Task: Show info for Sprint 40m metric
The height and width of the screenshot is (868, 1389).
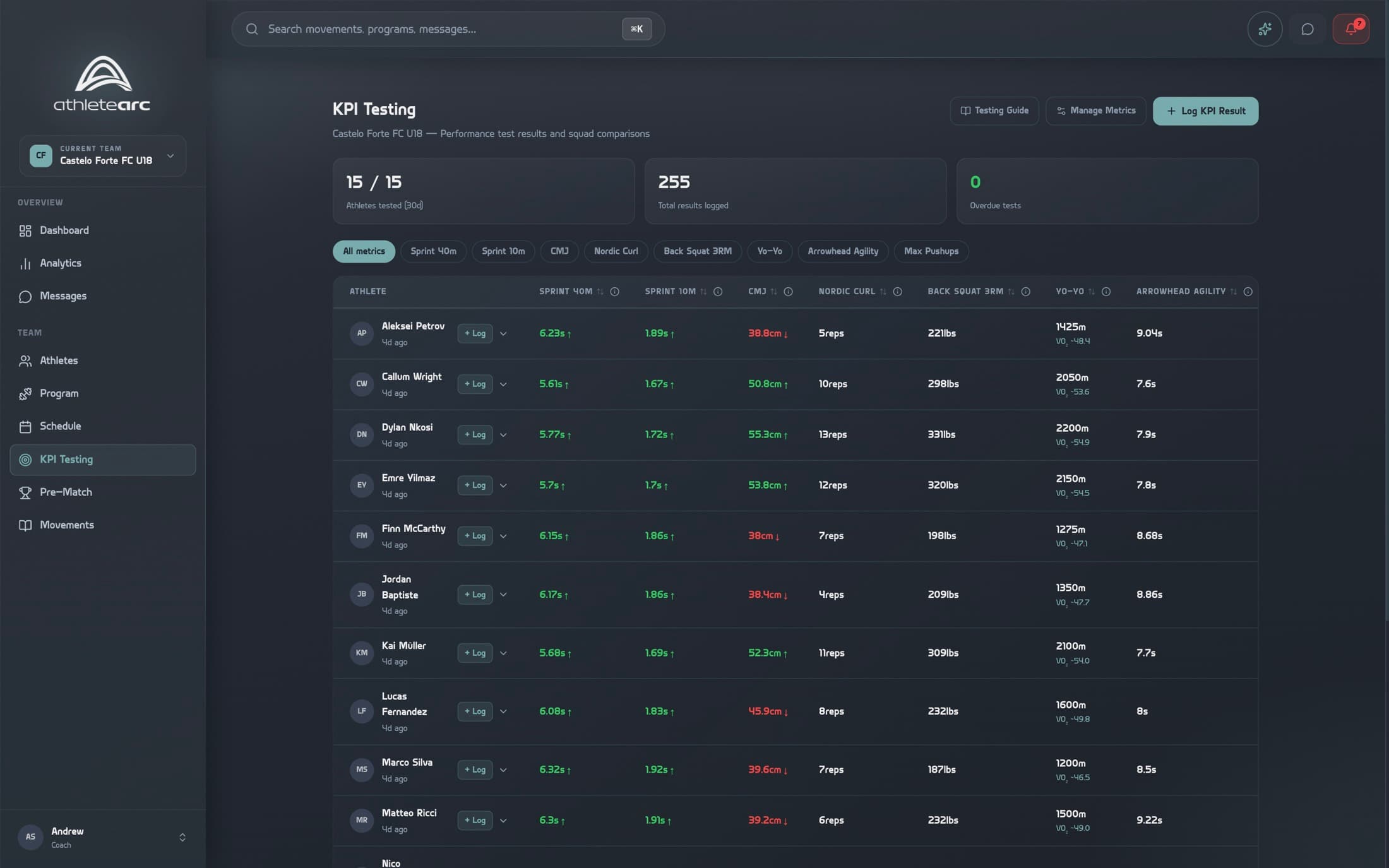Action: [x=614, y=292]
